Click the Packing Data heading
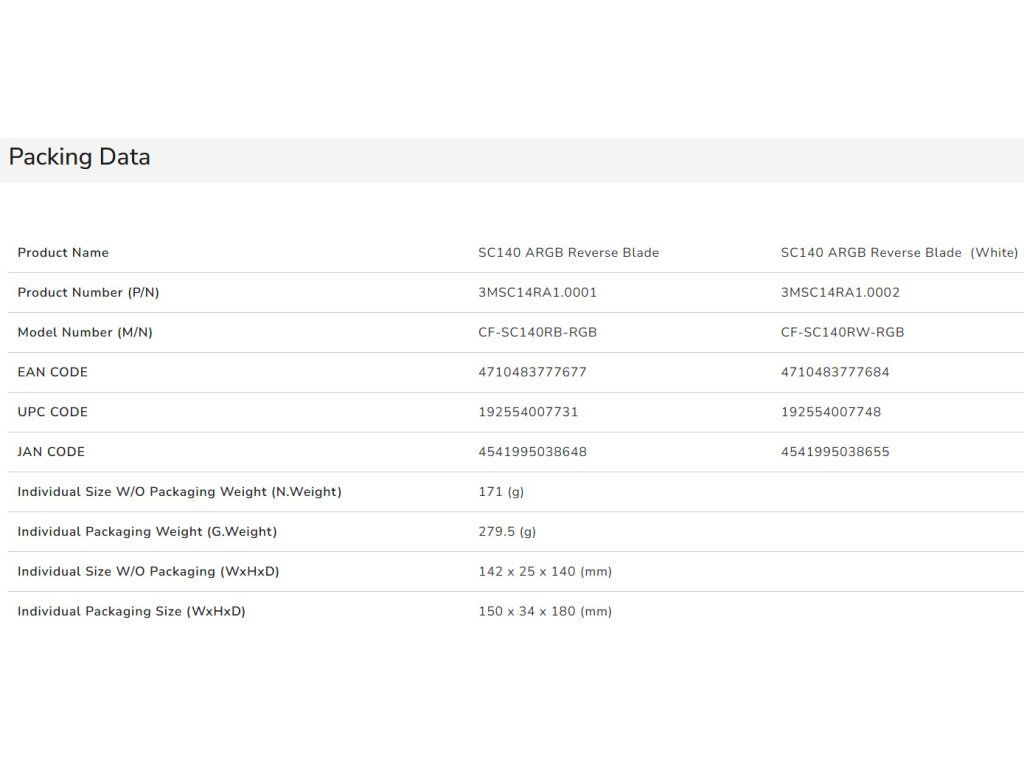 point(80,157)
